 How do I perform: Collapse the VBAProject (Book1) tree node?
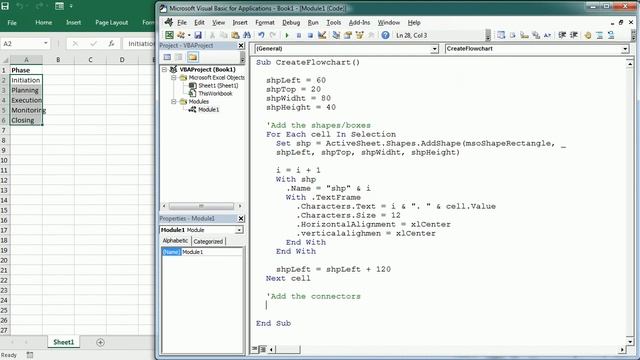coord(164,69)
